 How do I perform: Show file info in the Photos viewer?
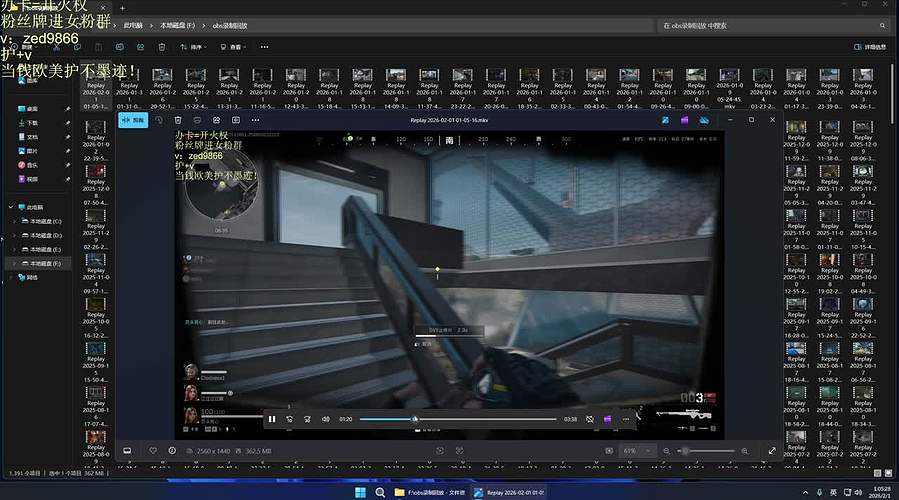(172, 451)
